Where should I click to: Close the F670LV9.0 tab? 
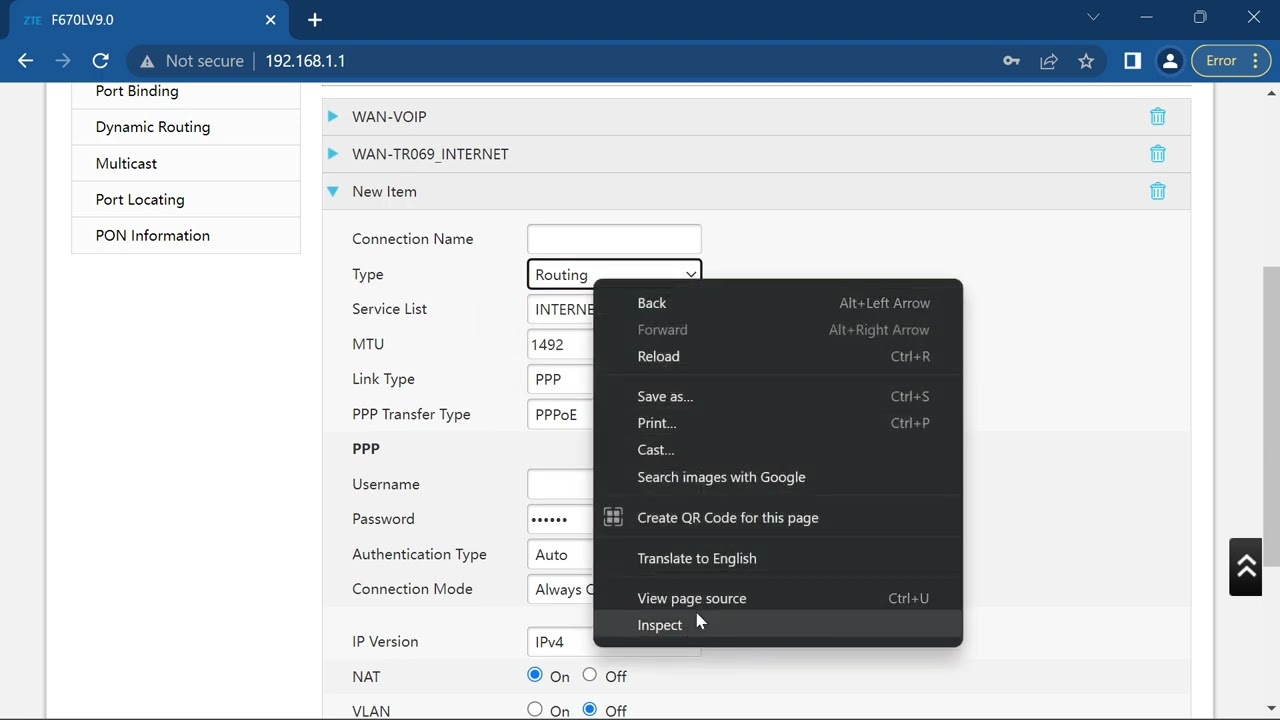click(271, 20)
